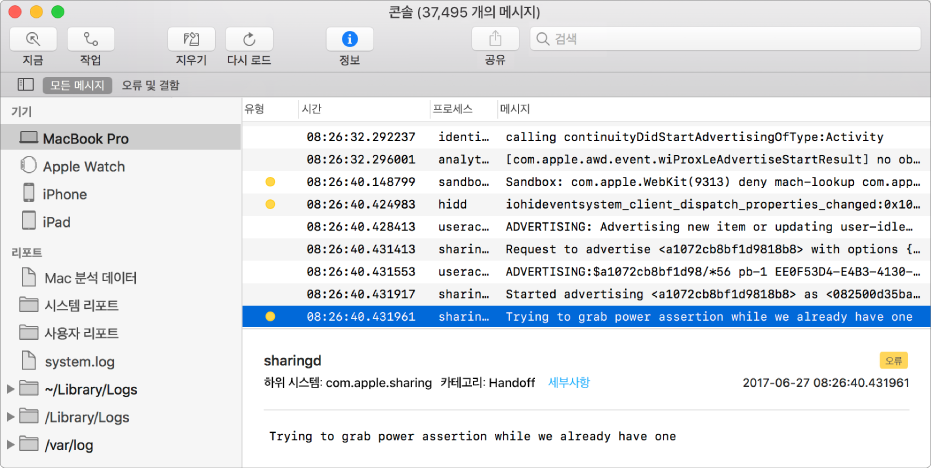Select the Sandbox: com.apple.WebKit(9313) message row

586,182
